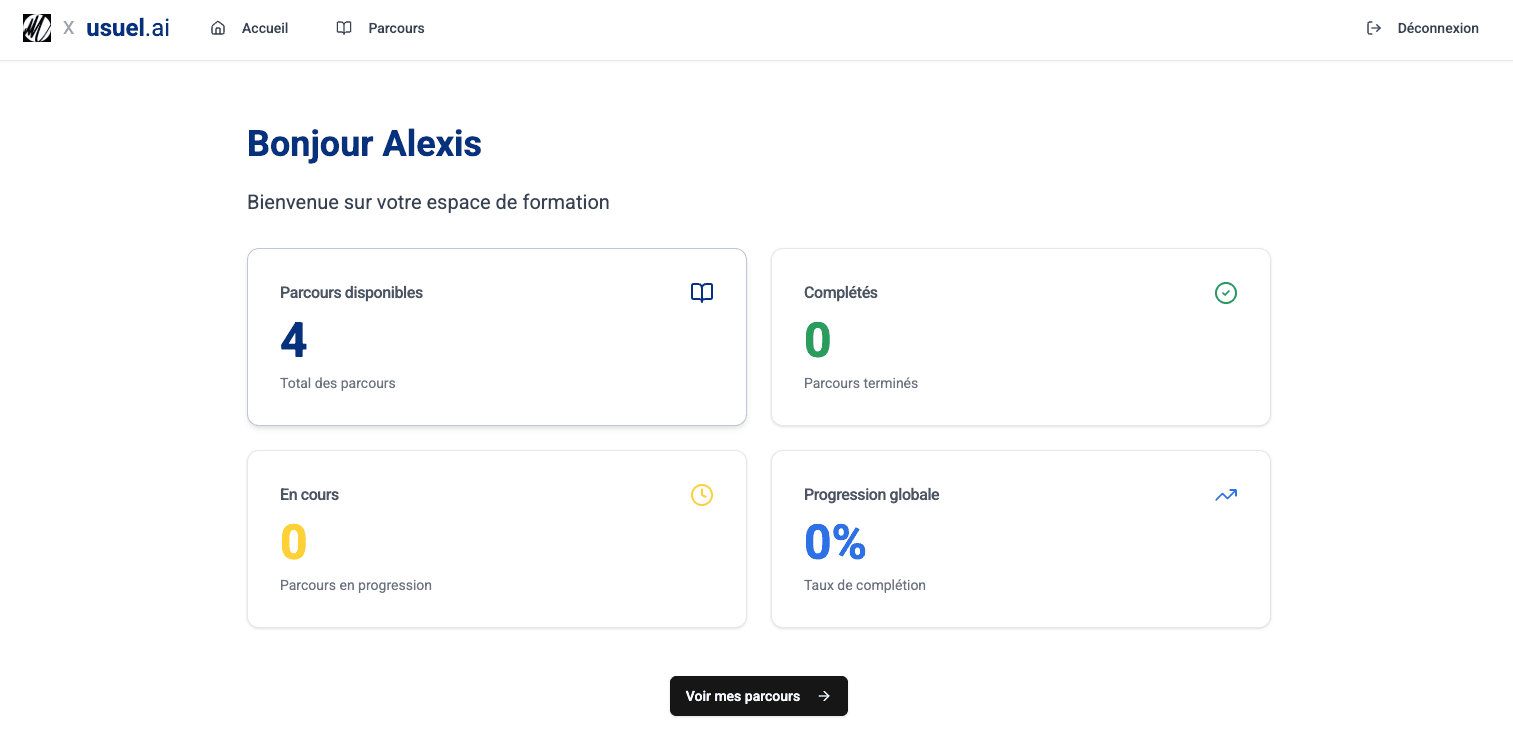Image resolution: width=1513 pixels, height=741 pixels.
Task: Select the En cours card
Action: (x=497, y=539)
